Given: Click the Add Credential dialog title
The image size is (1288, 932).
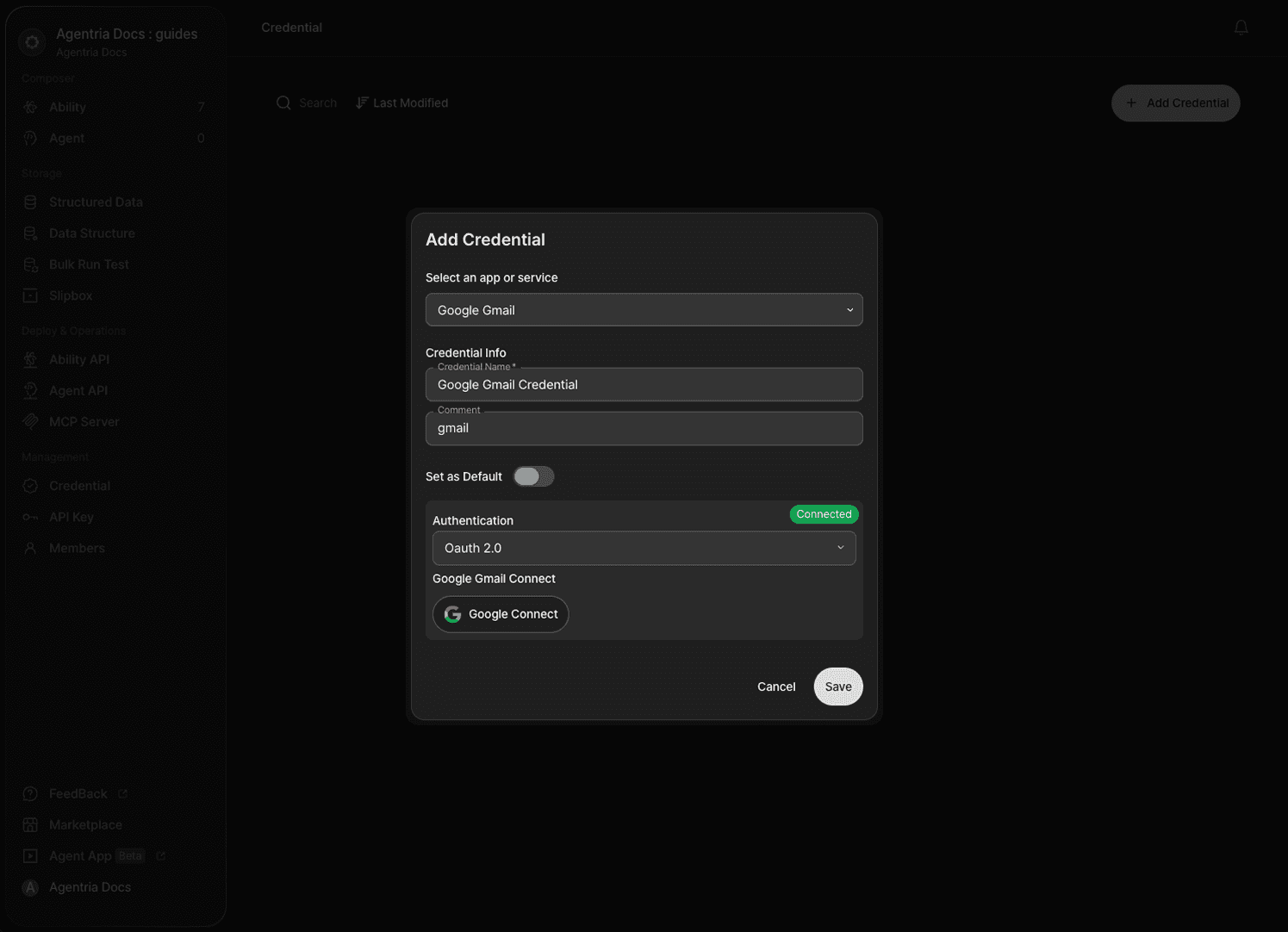Looking at the screenshot, I should (x=485, y=239).
